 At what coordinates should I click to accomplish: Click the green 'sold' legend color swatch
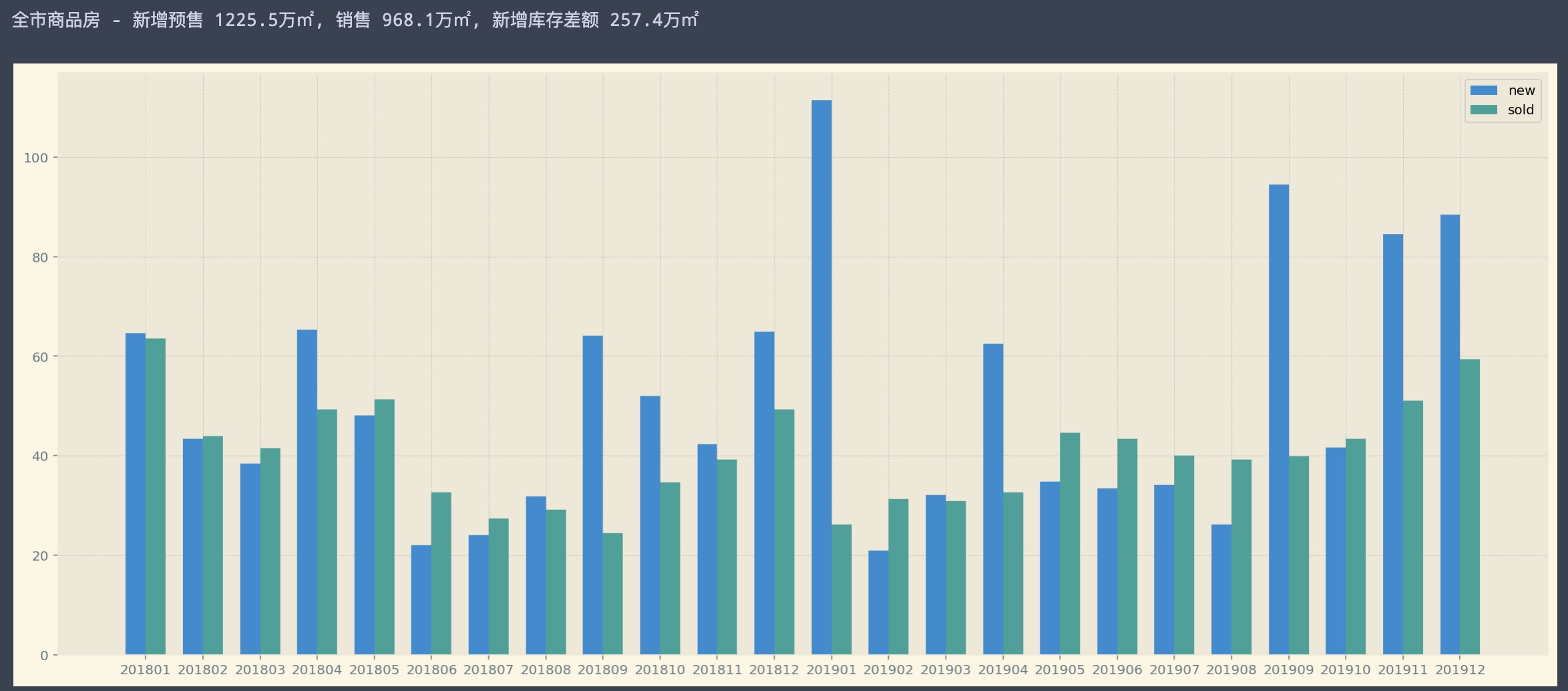tap(1483, 110)
